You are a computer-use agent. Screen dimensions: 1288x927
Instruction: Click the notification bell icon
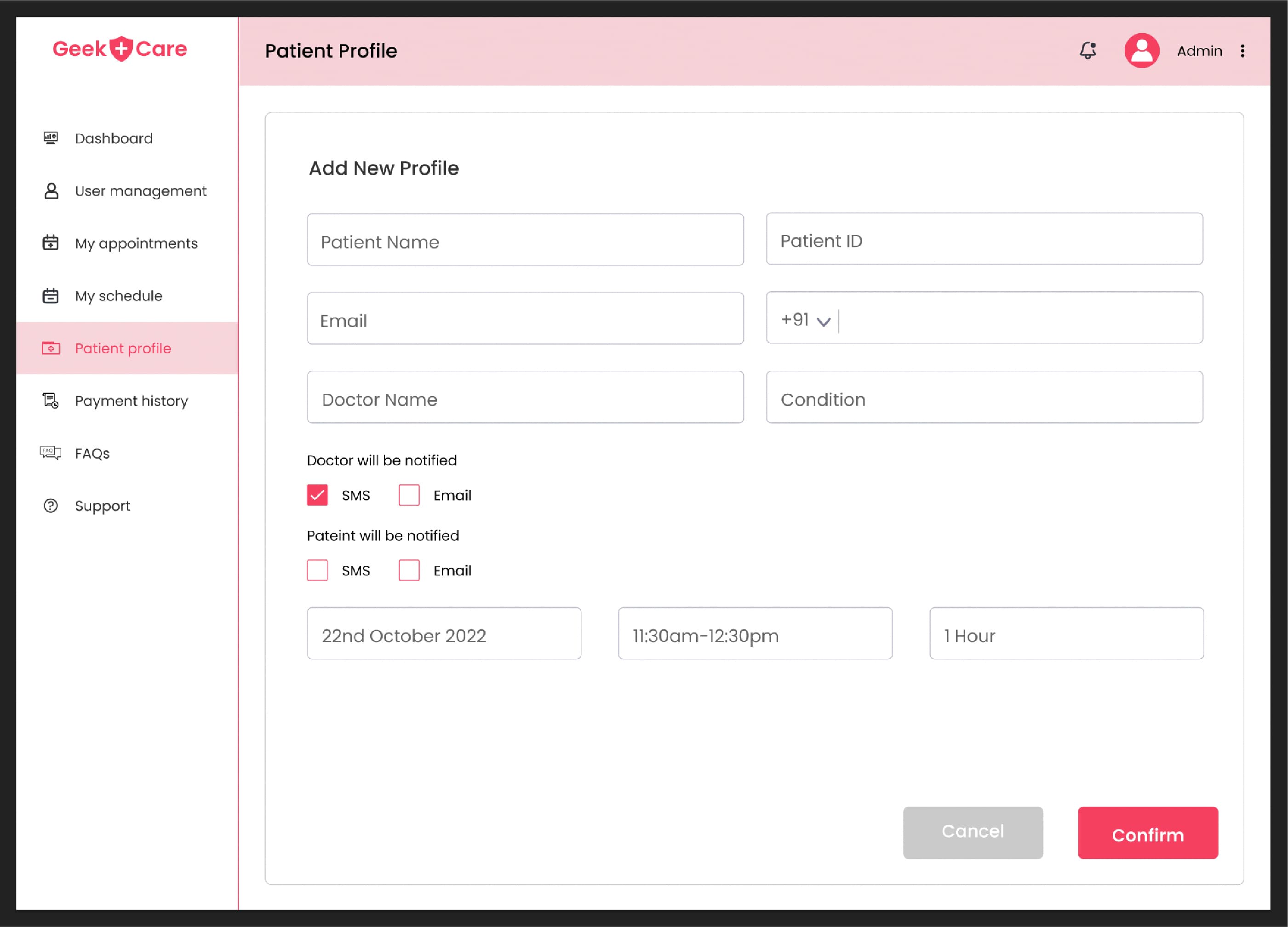click(x=1088, y=51)
